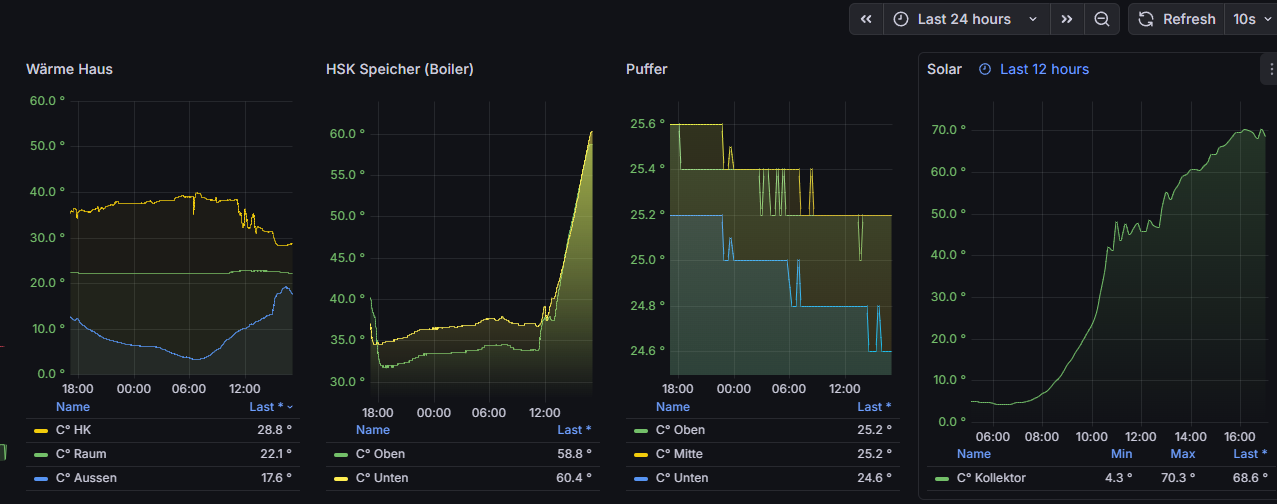Click the sort chevron beside Last in Wärme Haus
1277x504 pixels.
(x=290, y=407)
